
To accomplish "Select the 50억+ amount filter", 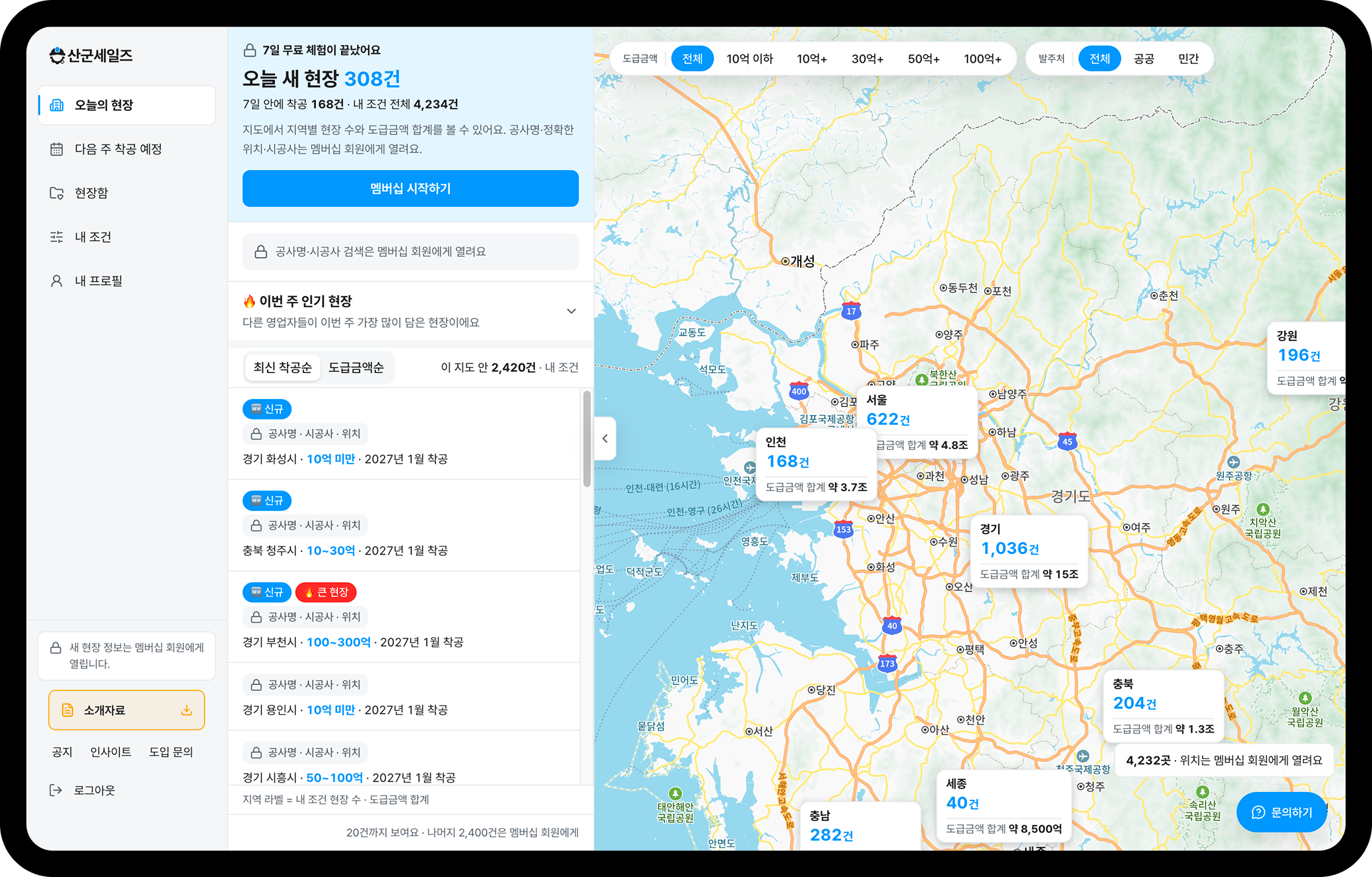I will (x=923, y=59).
